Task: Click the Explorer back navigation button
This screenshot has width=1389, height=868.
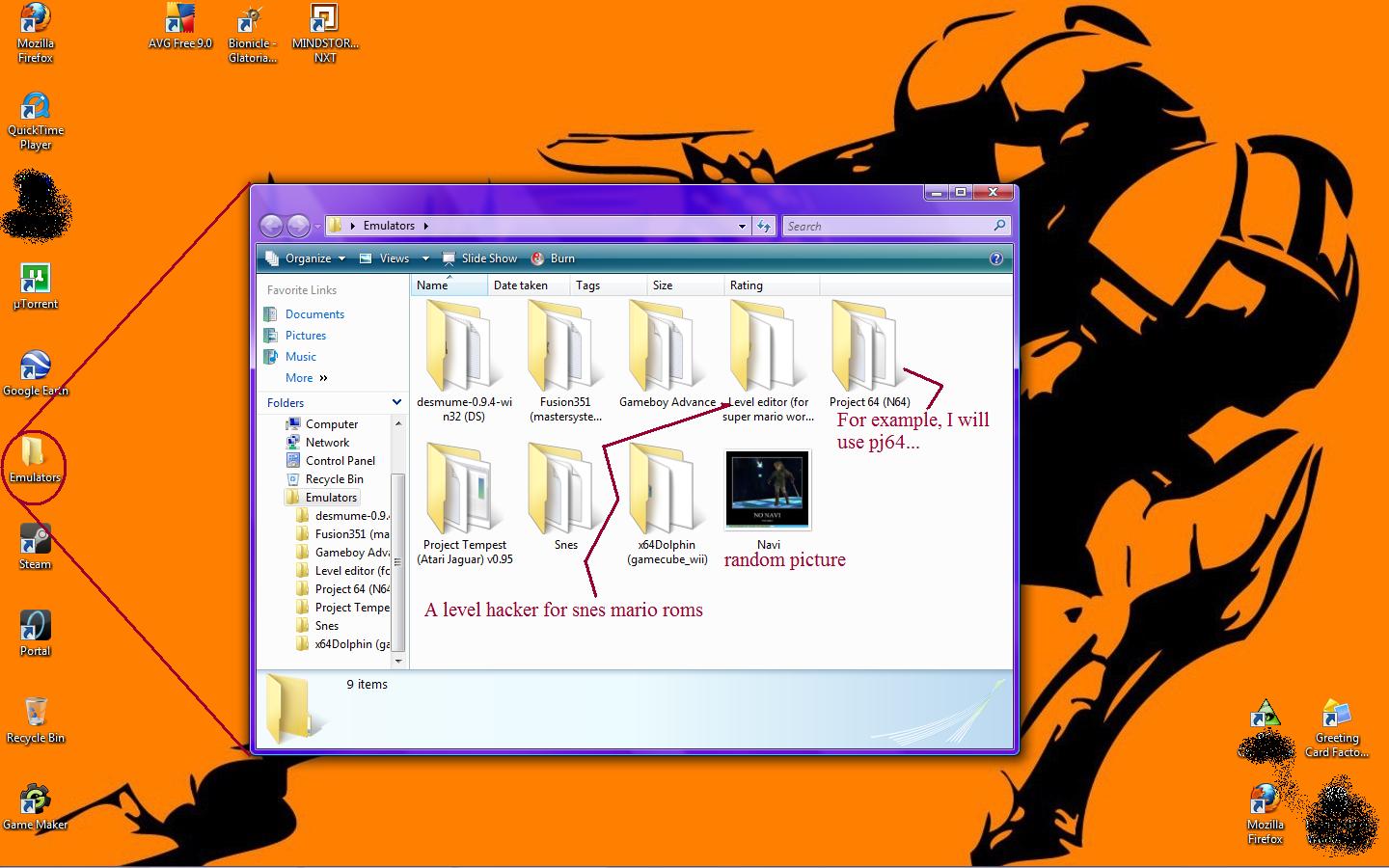Action: (272, 226)
